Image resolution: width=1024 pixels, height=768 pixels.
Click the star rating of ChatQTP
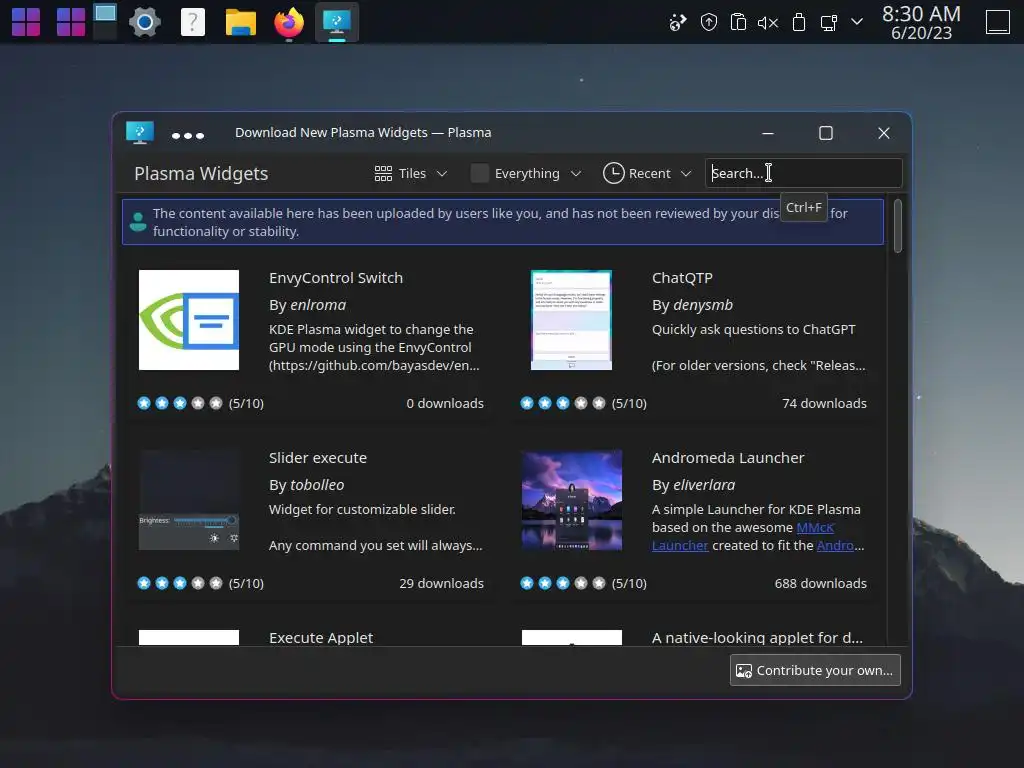pos(562,403)
